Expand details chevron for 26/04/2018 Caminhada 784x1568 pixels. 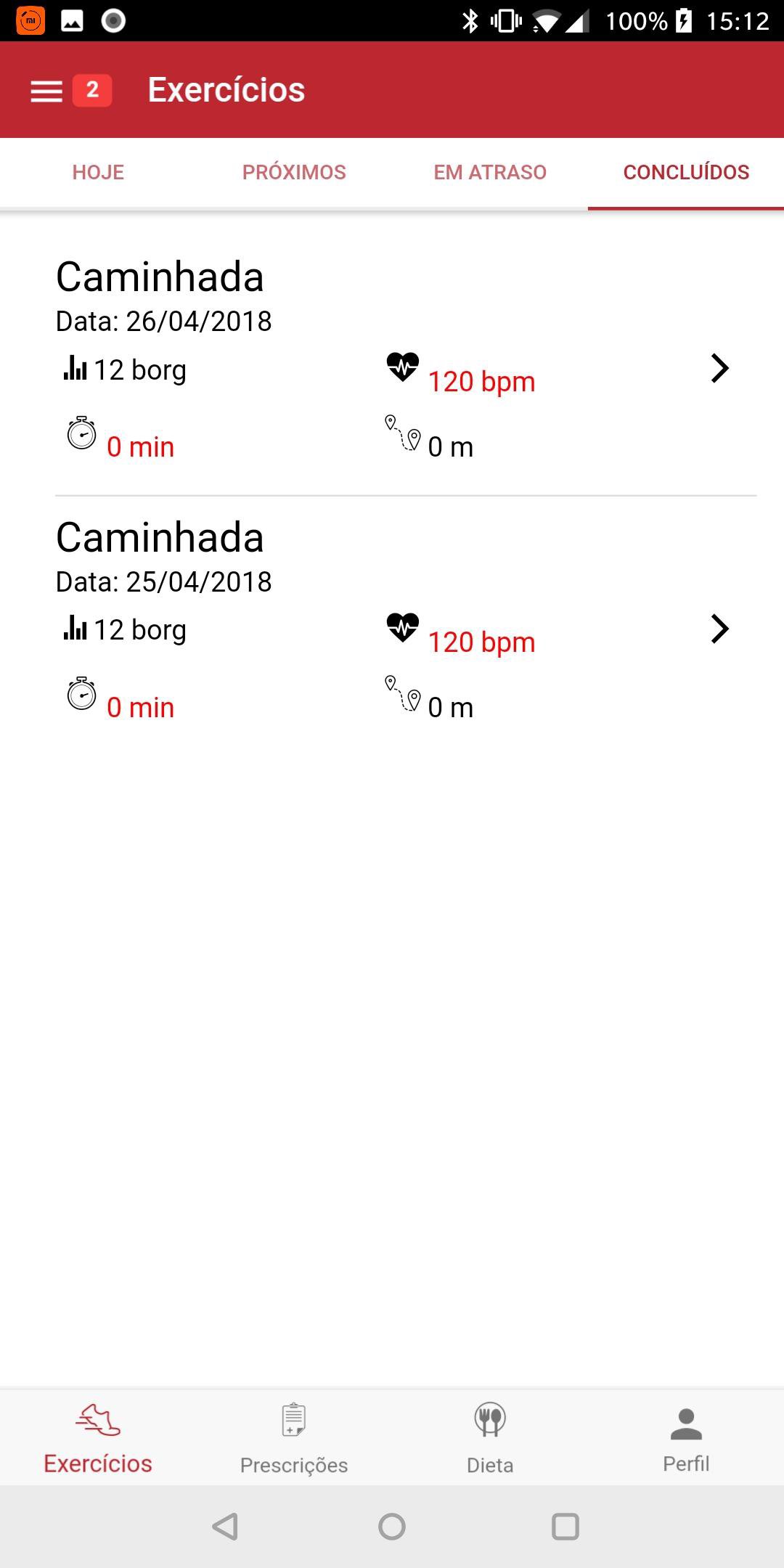(x=719, y=369)
